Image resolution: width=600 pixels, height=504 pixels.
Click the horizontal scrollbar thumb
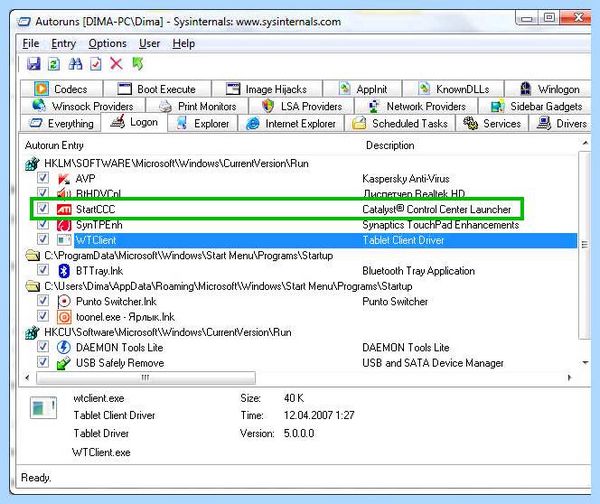pyautogui.click(x=145, y=378)
